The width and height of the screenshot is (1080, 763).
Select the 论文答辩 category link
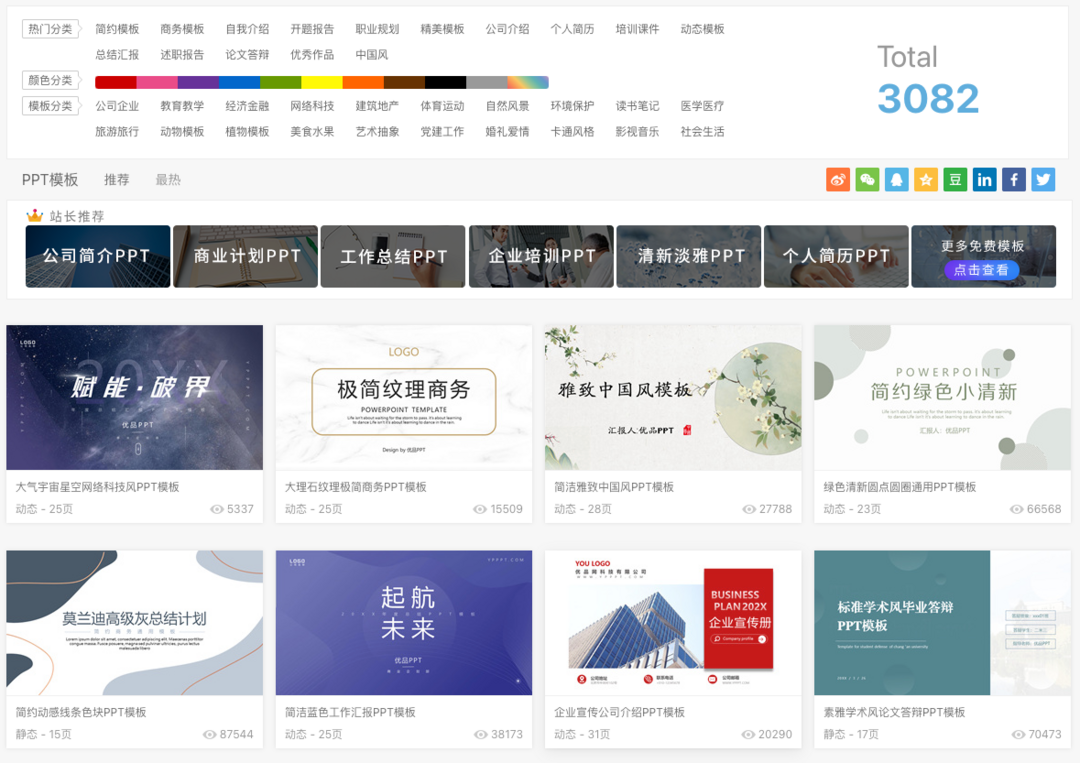coord(247,54)
